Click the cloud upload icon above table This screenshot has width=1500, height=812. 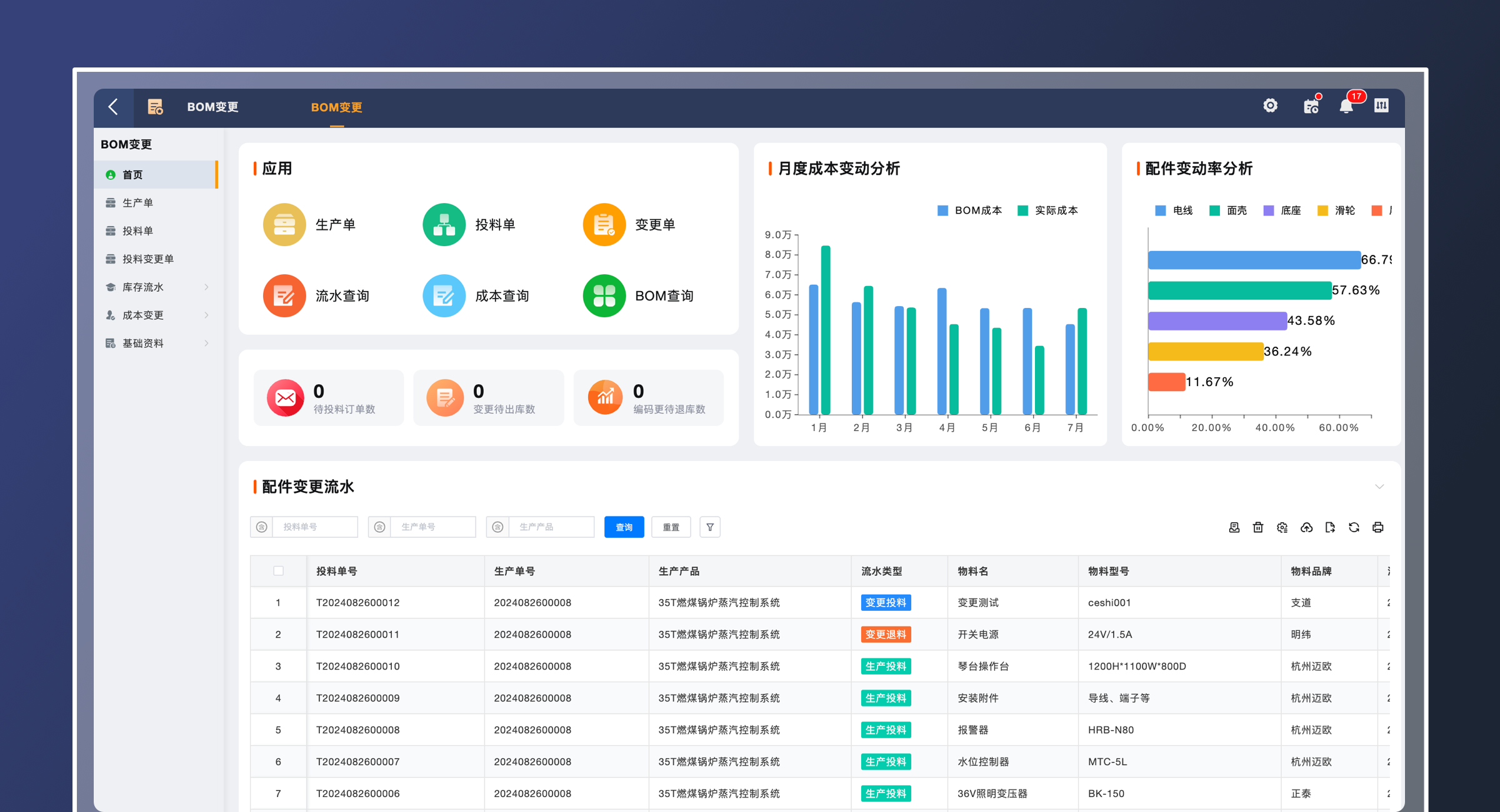pyautogui.click(x=1306, y=527)
